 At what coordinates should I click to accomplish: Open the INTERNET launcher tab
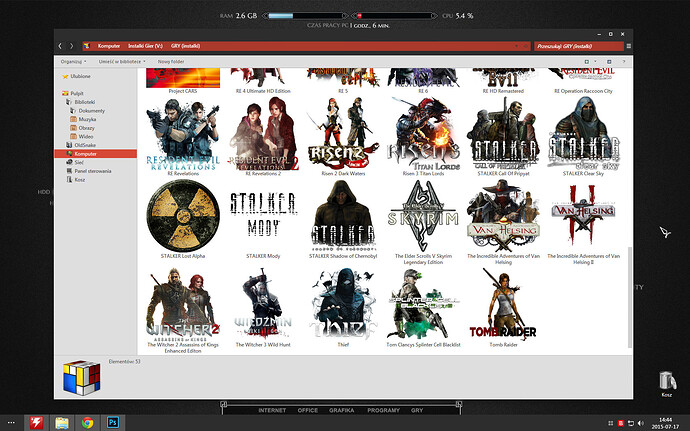pyautogui.click(x=272, y=410)
